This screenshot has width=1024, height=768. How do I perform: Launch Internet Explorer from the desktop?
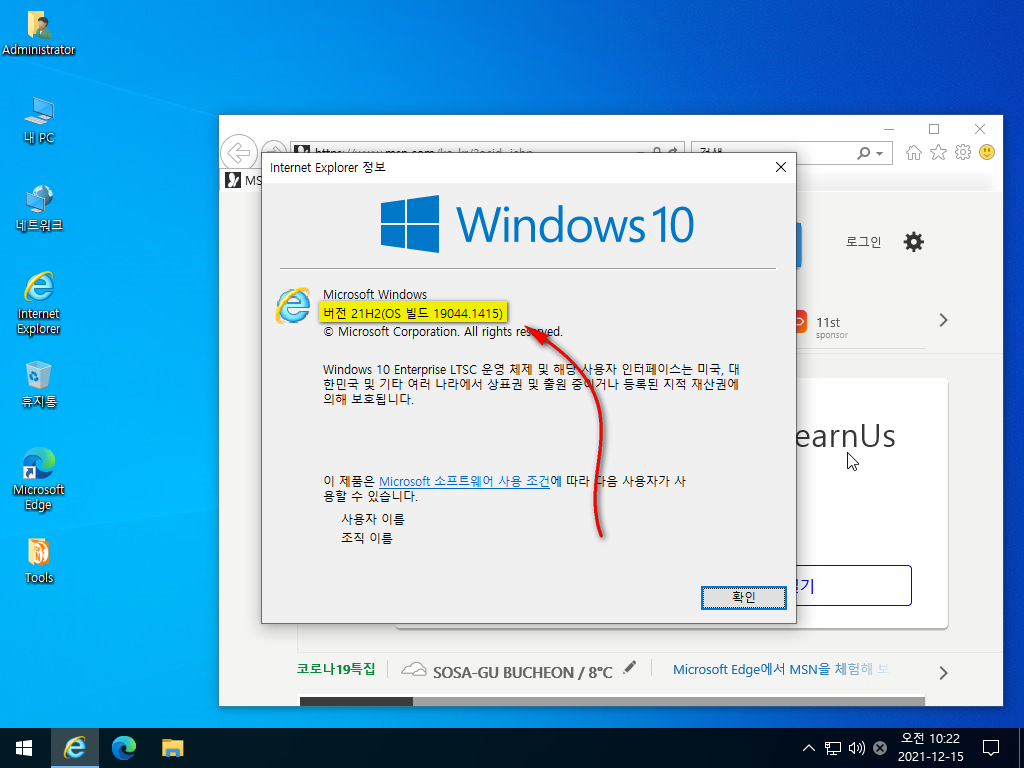pos(39,302)
